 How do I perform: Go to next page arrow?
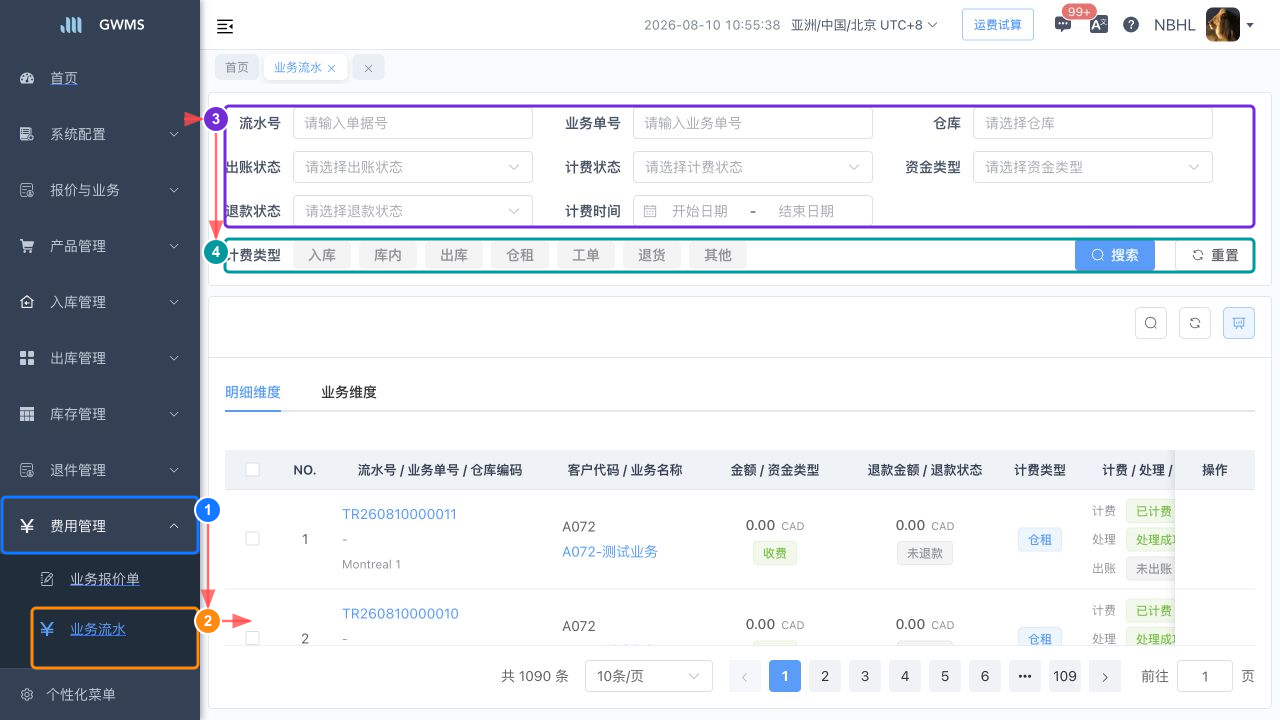(x=1105, y=677)
